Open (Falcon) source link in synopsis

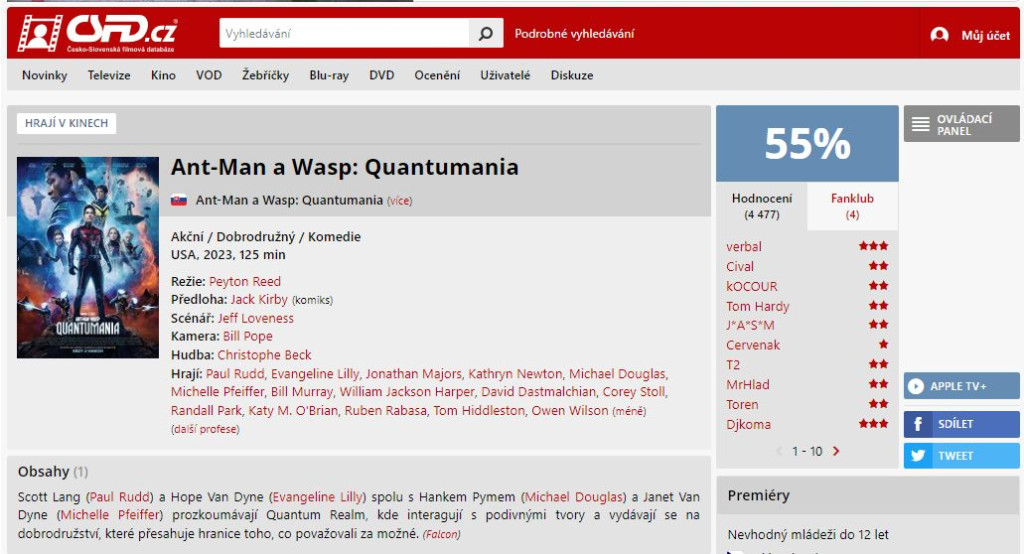click(x=441, y=534)
